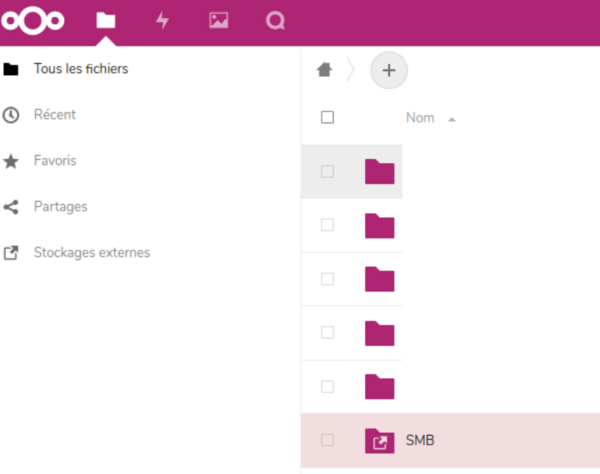Open the fourth folder icon in list
The image size is (600, 474).
tap(380, 333)
